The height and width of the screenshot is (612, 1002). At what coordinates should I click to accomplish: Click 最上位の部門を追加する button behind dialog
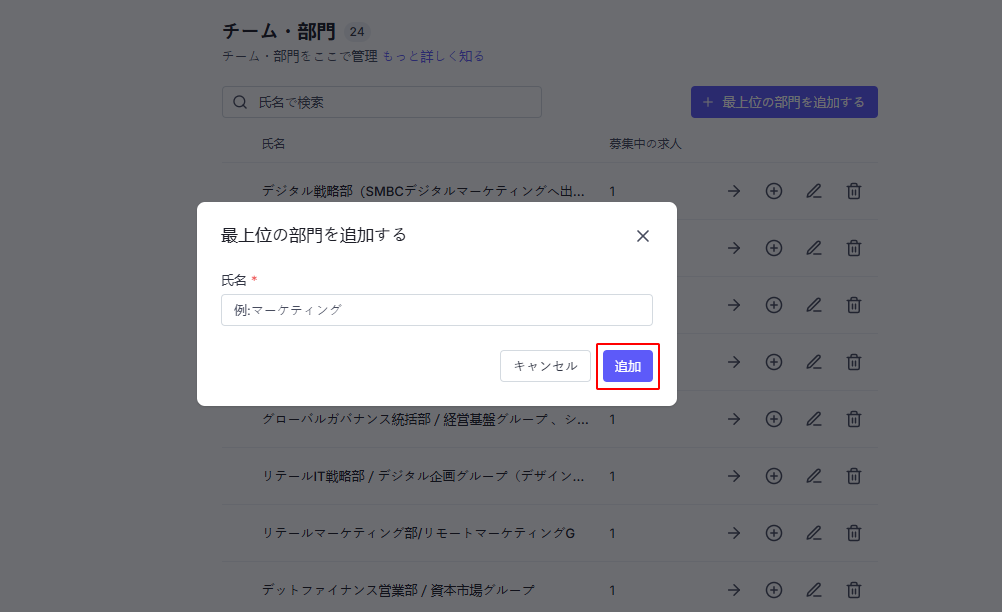[784, 102]
